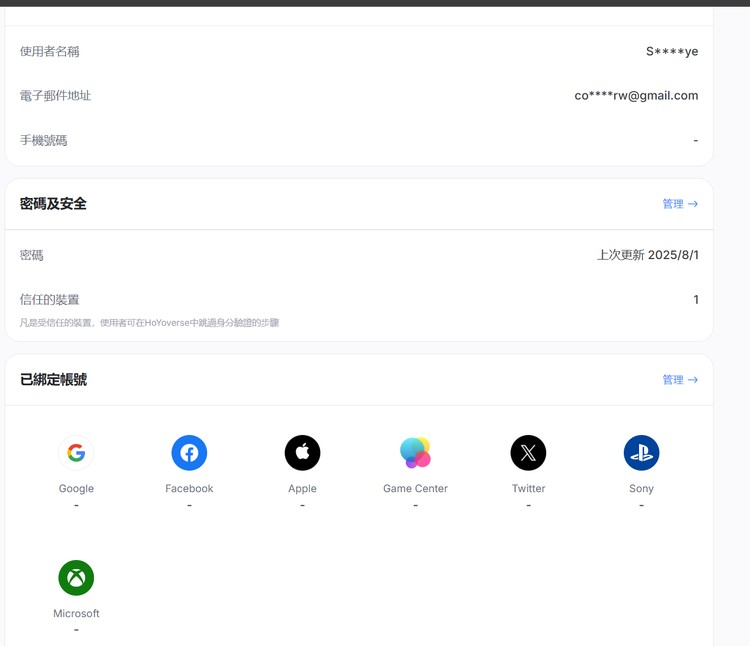Click the 電子郵件地址 field label
The width and height of the screenshot is (750, 646).
56,96
